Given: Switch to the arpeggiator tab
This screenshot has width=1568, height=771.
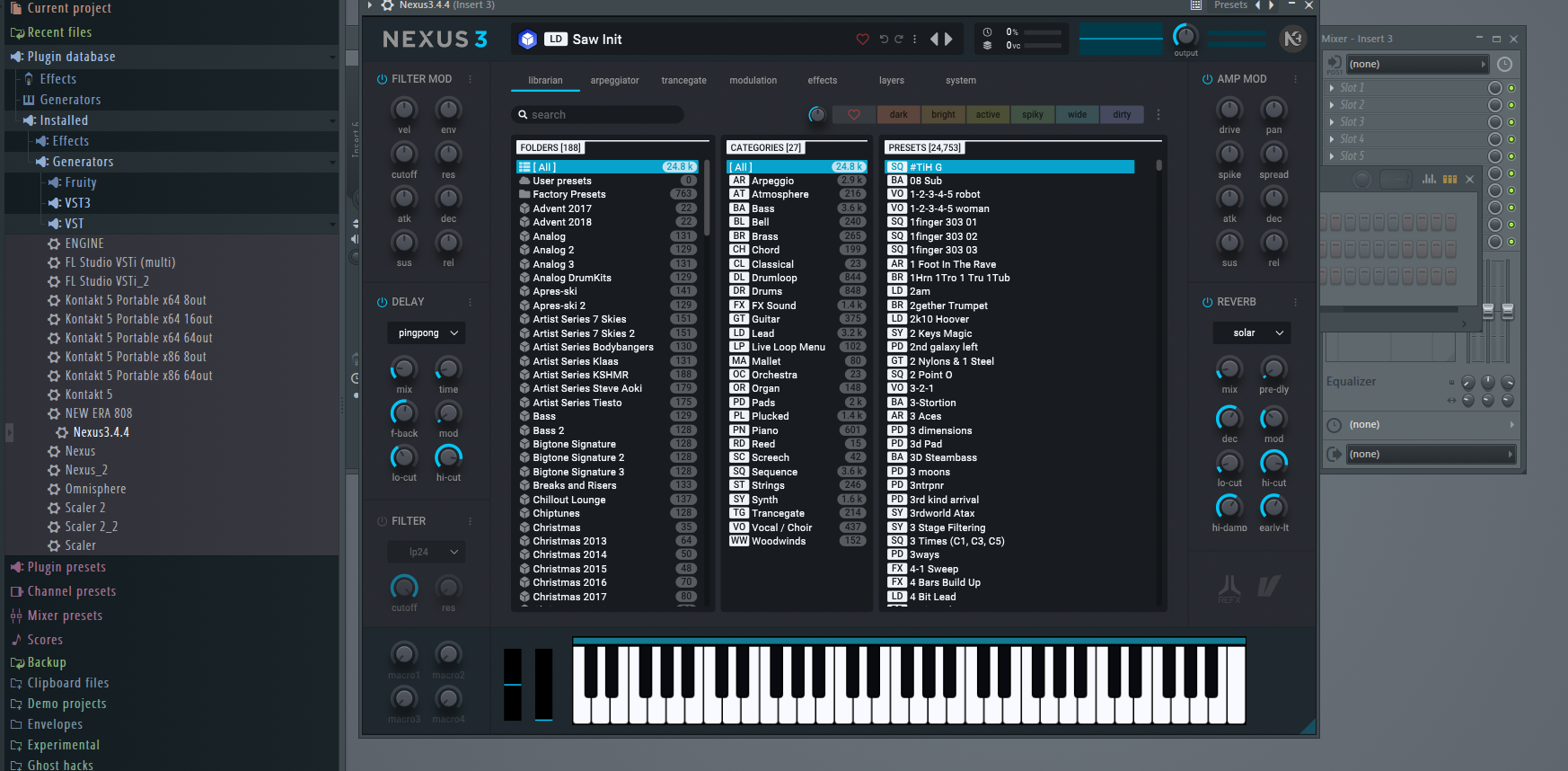Looking at the screenshot, I should pos(614,81).
